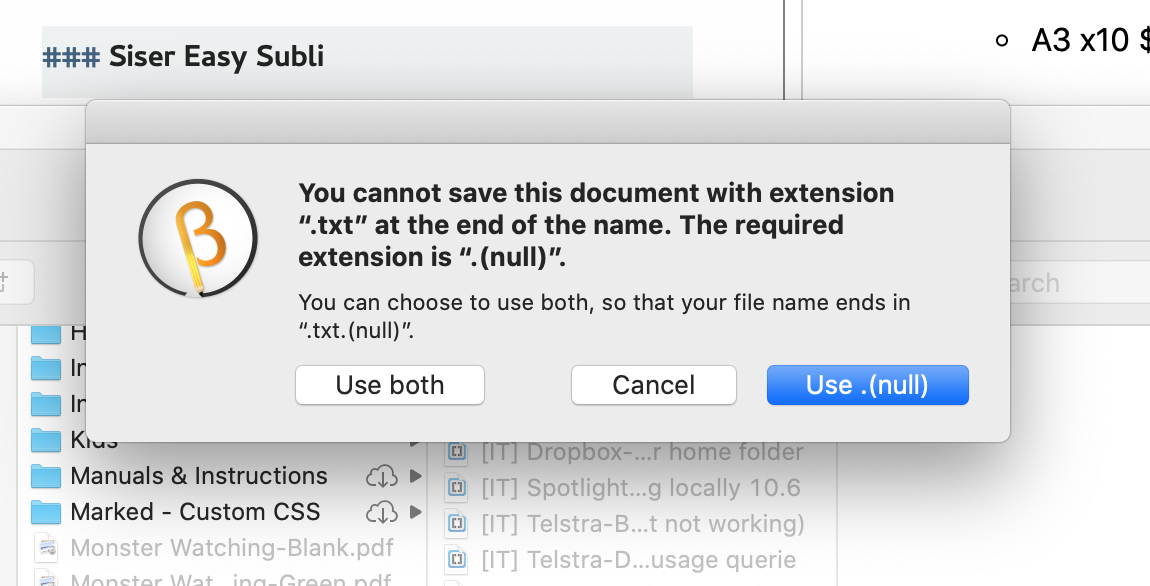Click the Marked - Custom CSS folder icon
The width and height of the screenshot is (1150, 586).
46,512
